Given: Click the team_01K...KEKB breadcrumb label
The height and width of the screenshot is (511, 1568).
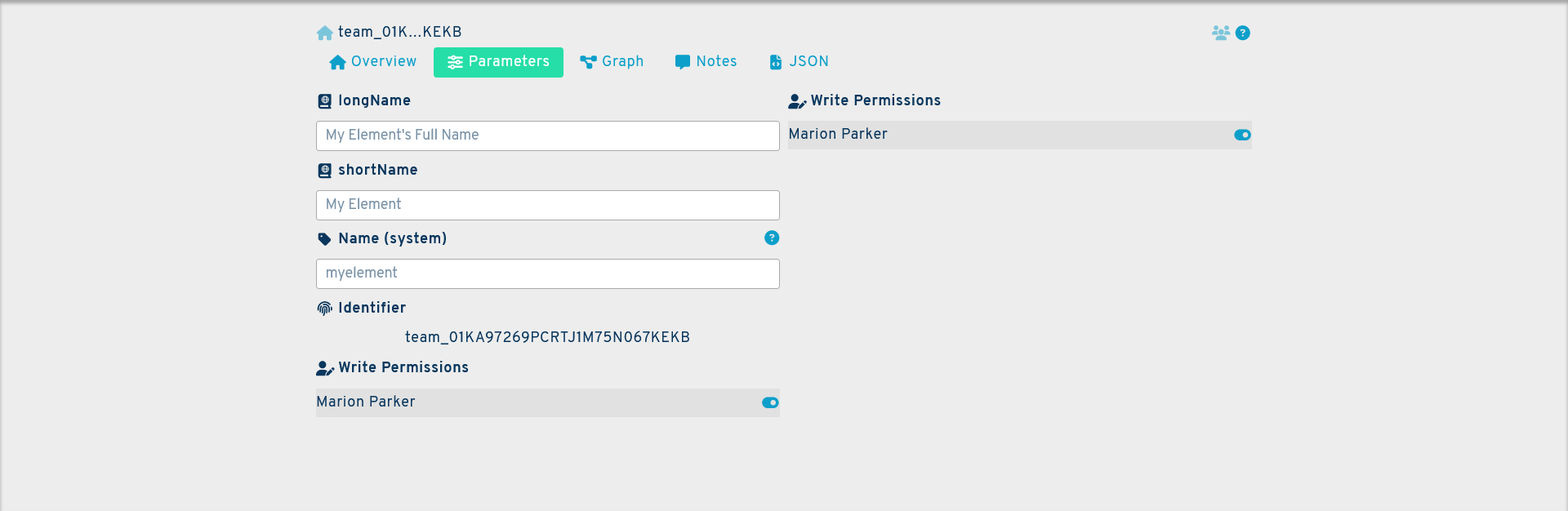Looking at the screenshot, I should 400,32.
